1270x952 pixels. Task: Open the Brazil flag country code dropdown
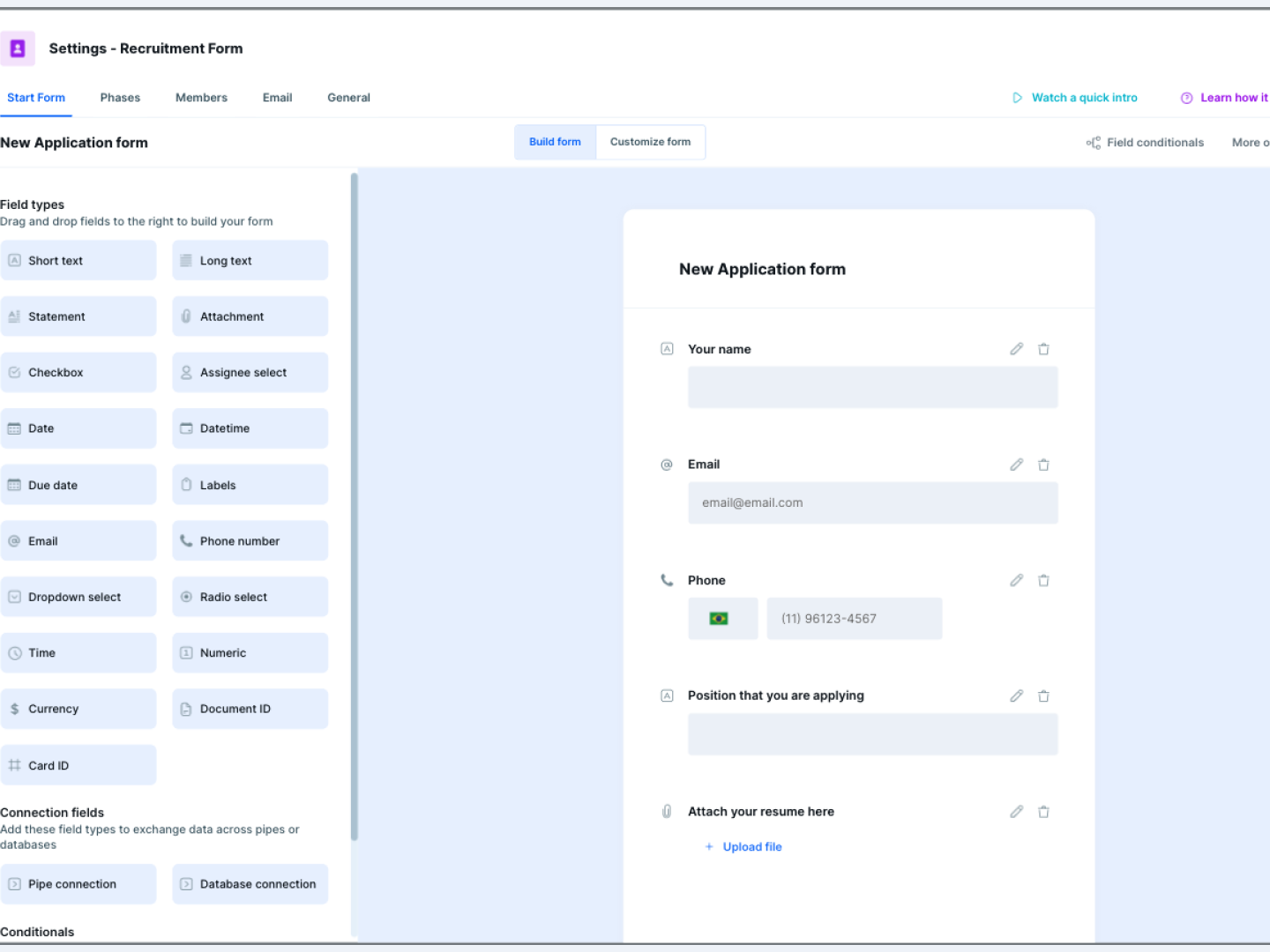721,619
